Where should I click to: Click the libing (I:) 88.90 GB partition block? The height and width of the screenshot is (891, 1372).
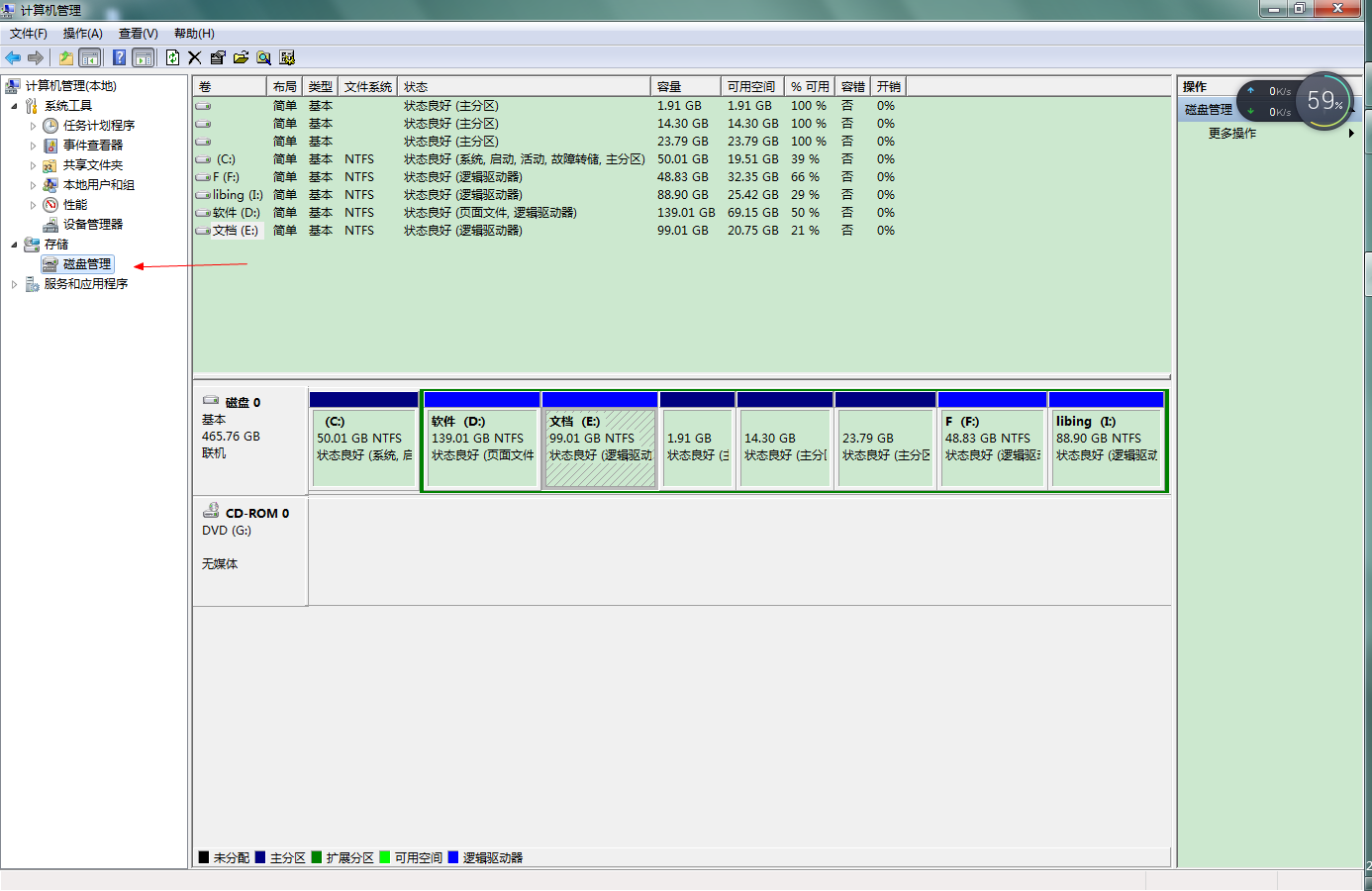click(1107, 441)
